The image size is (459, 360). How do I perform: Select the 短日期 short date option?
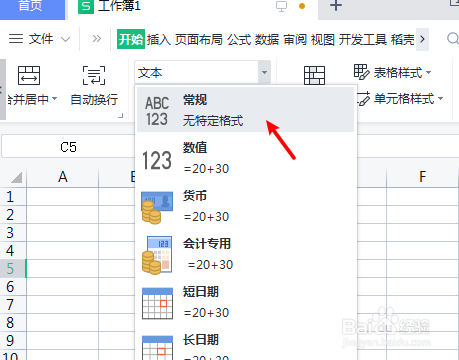click(x=245, y=302)
